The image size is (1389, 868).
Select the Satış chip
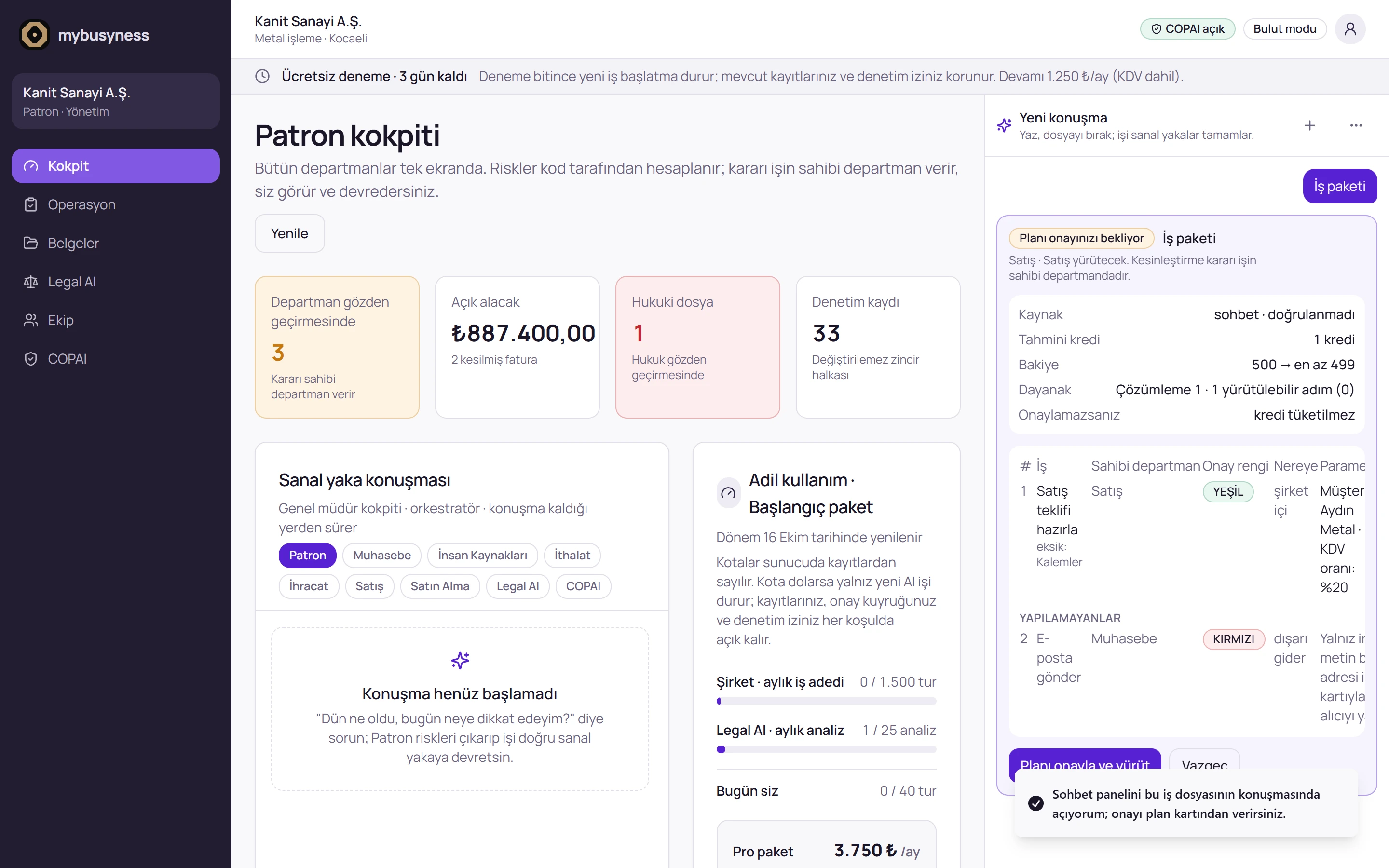369,586
